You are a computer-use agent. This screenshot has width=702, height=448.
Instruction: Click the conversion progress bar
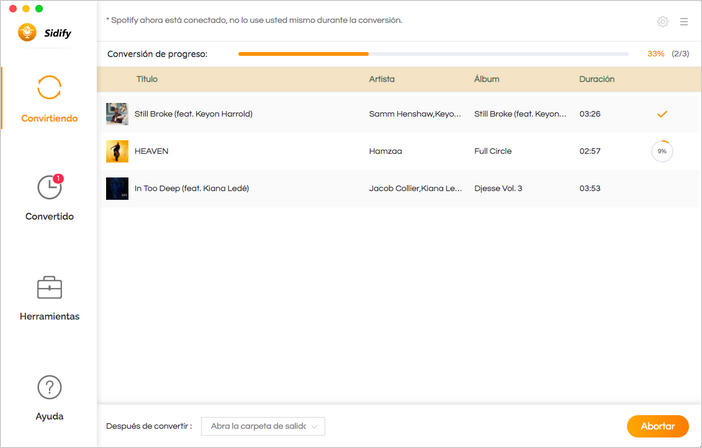point(433,54)
